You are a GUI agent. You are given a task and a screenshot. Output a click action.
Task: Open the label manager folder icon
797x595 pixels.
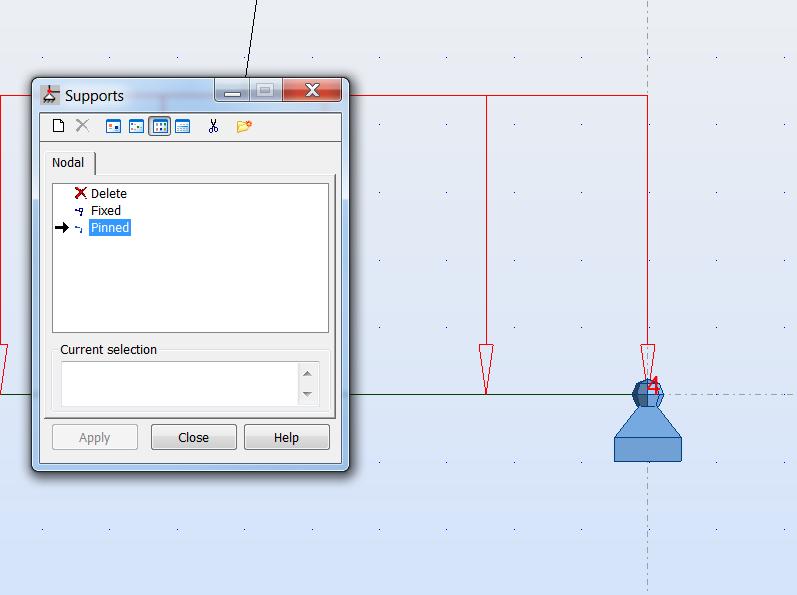point(244,126)
